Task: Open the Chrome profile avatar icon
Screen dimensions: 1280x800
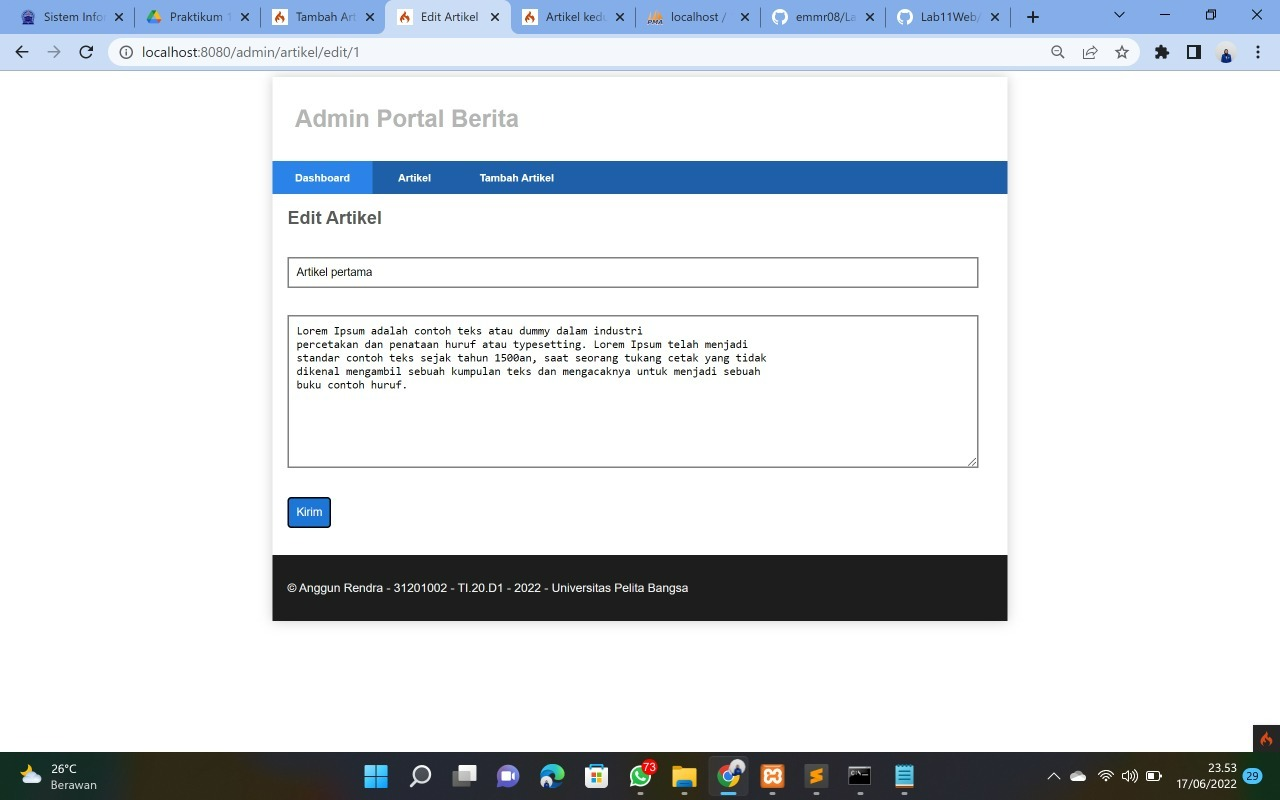Action: click(x=1225, y=52)
